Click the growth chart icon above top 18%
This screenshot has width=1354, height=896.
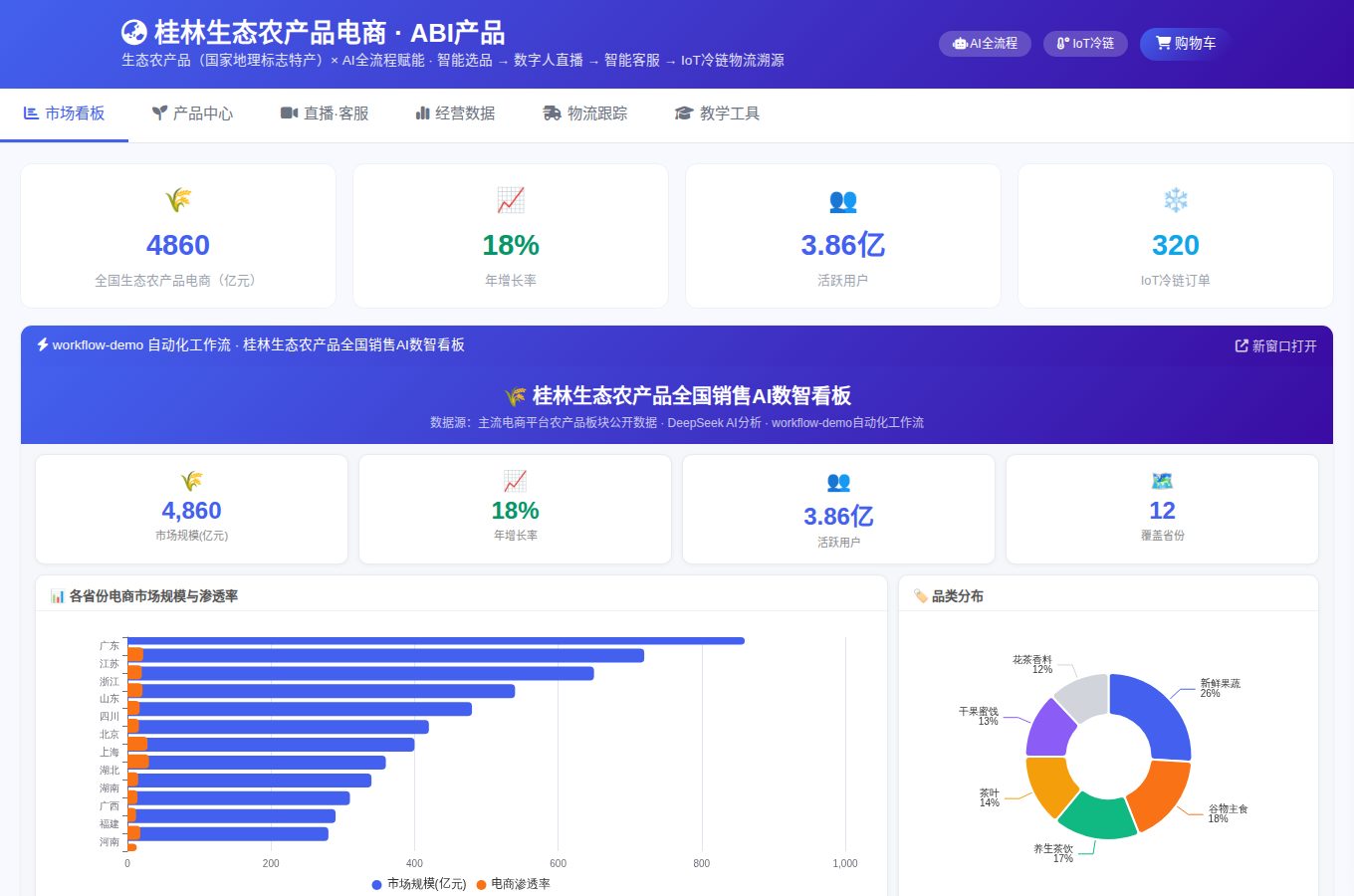[511, 200]
